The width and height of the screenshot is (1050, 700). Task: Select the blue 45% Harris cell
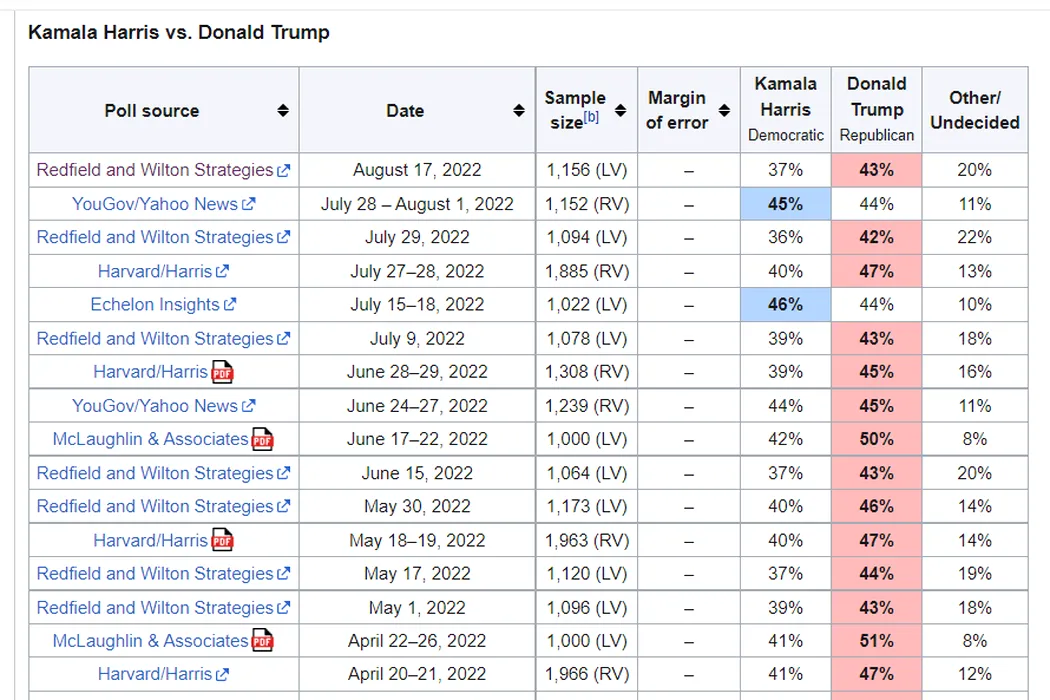(x=785, y=204)
